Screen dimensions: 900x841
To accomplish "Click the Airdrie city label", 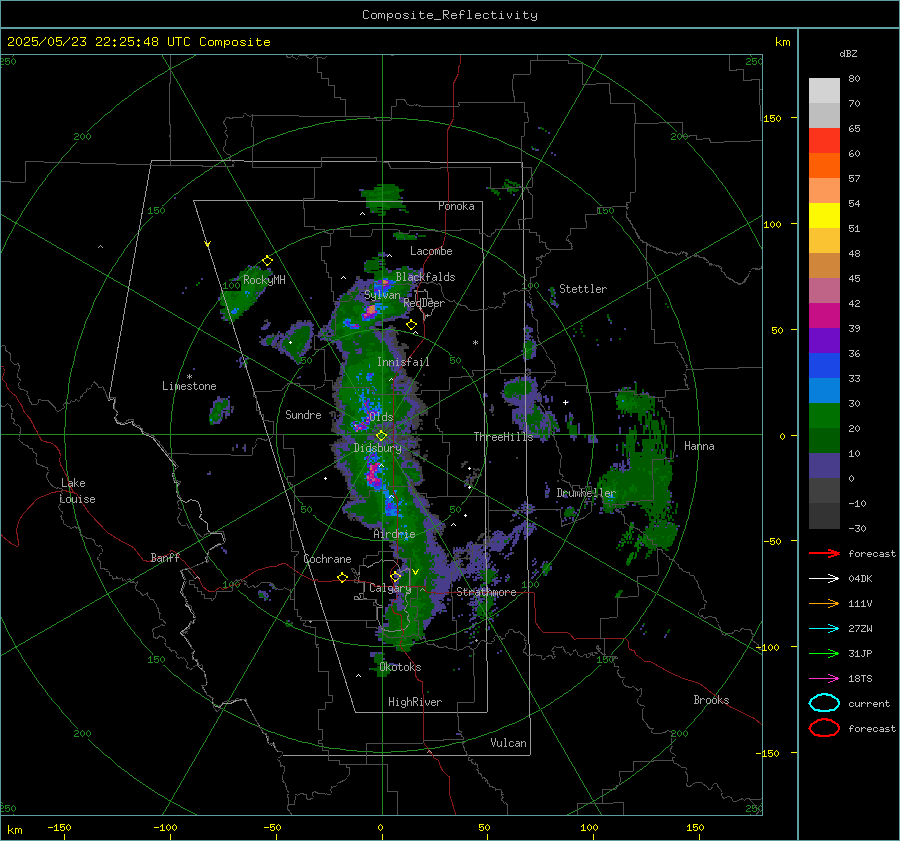I will 394,534.
